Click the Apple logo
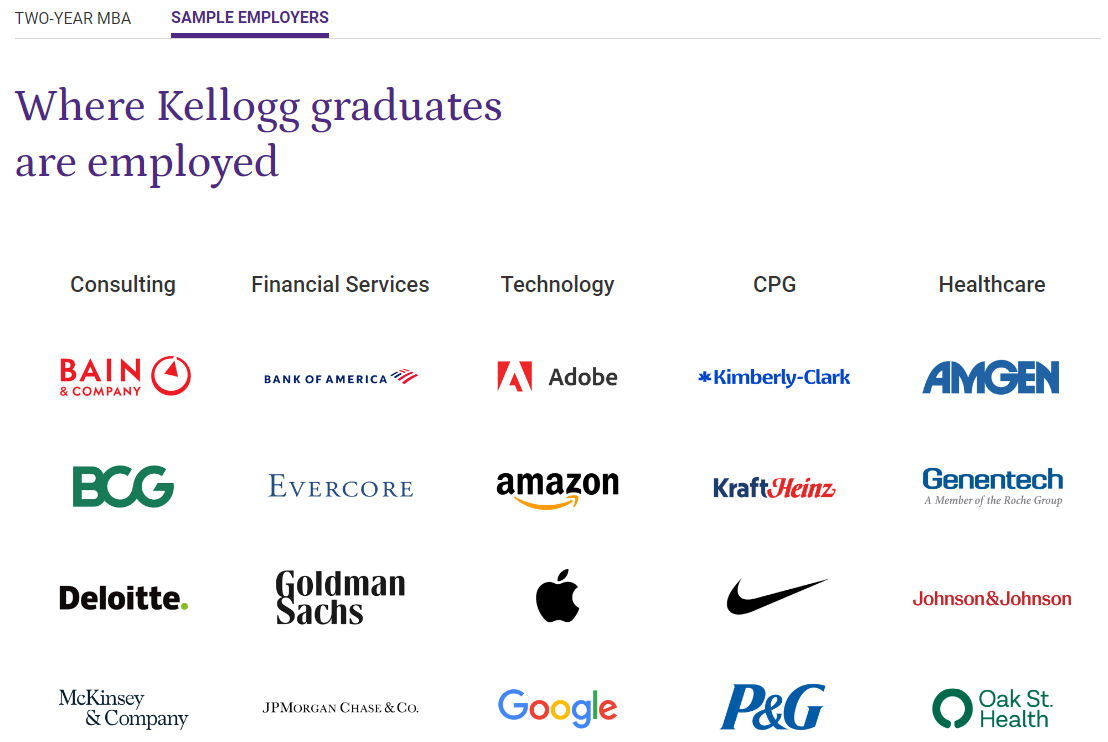The image size is (1108, 742). [557, 598]
